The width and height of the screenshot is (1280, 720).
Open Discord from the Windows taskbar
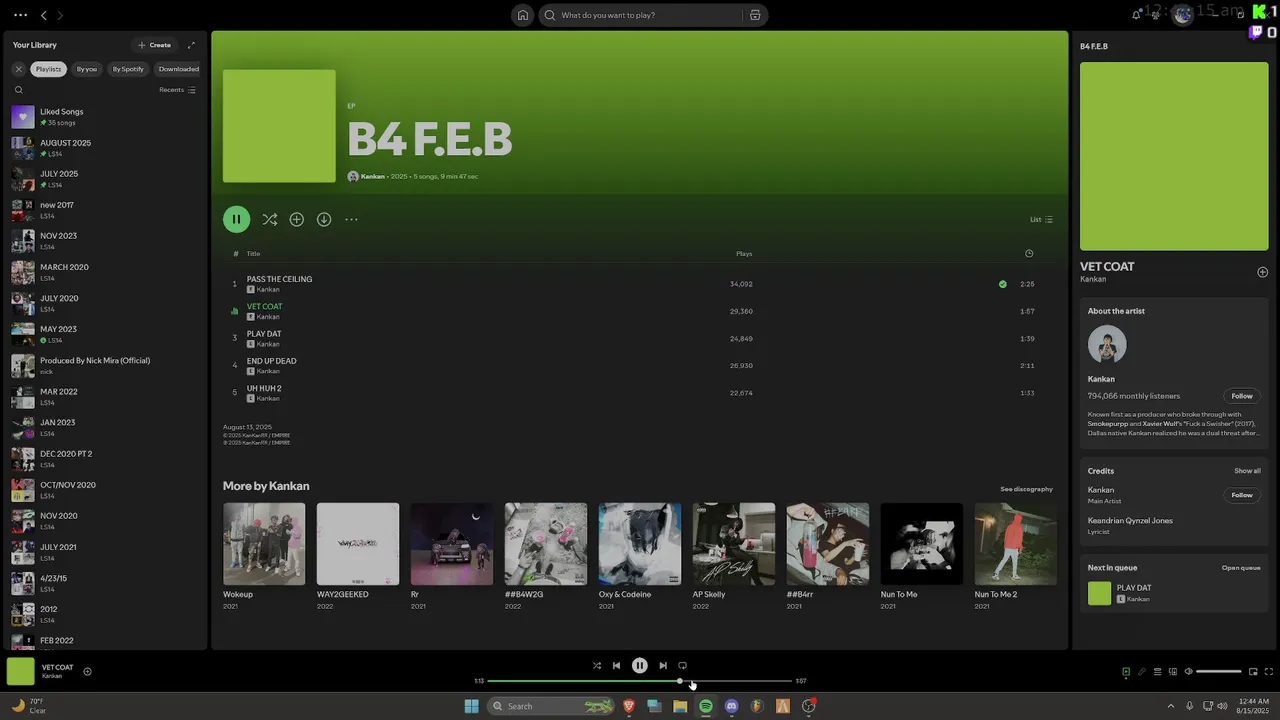[x=732, y=706]
